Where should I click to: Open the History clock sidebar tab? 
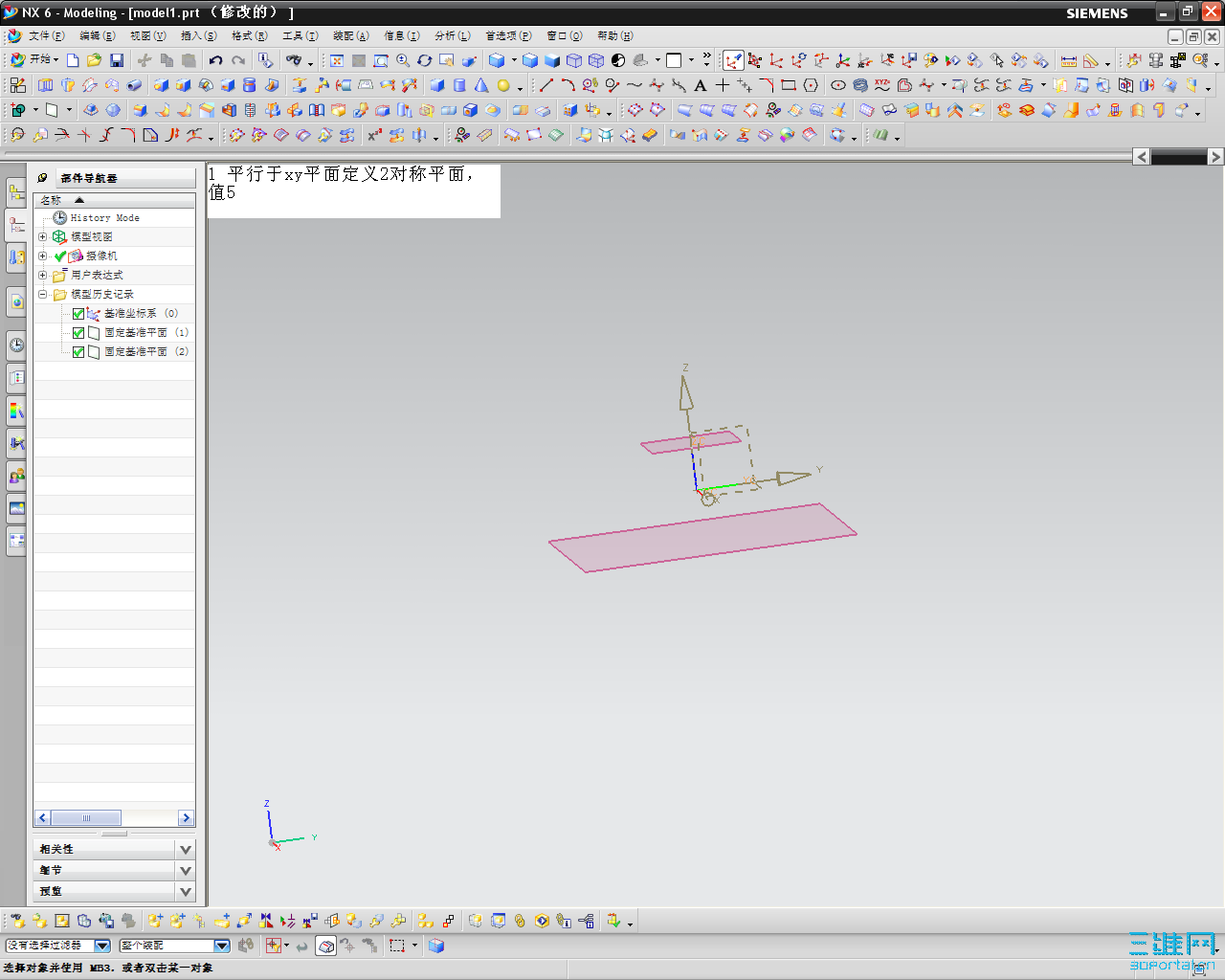coord(16,345)
